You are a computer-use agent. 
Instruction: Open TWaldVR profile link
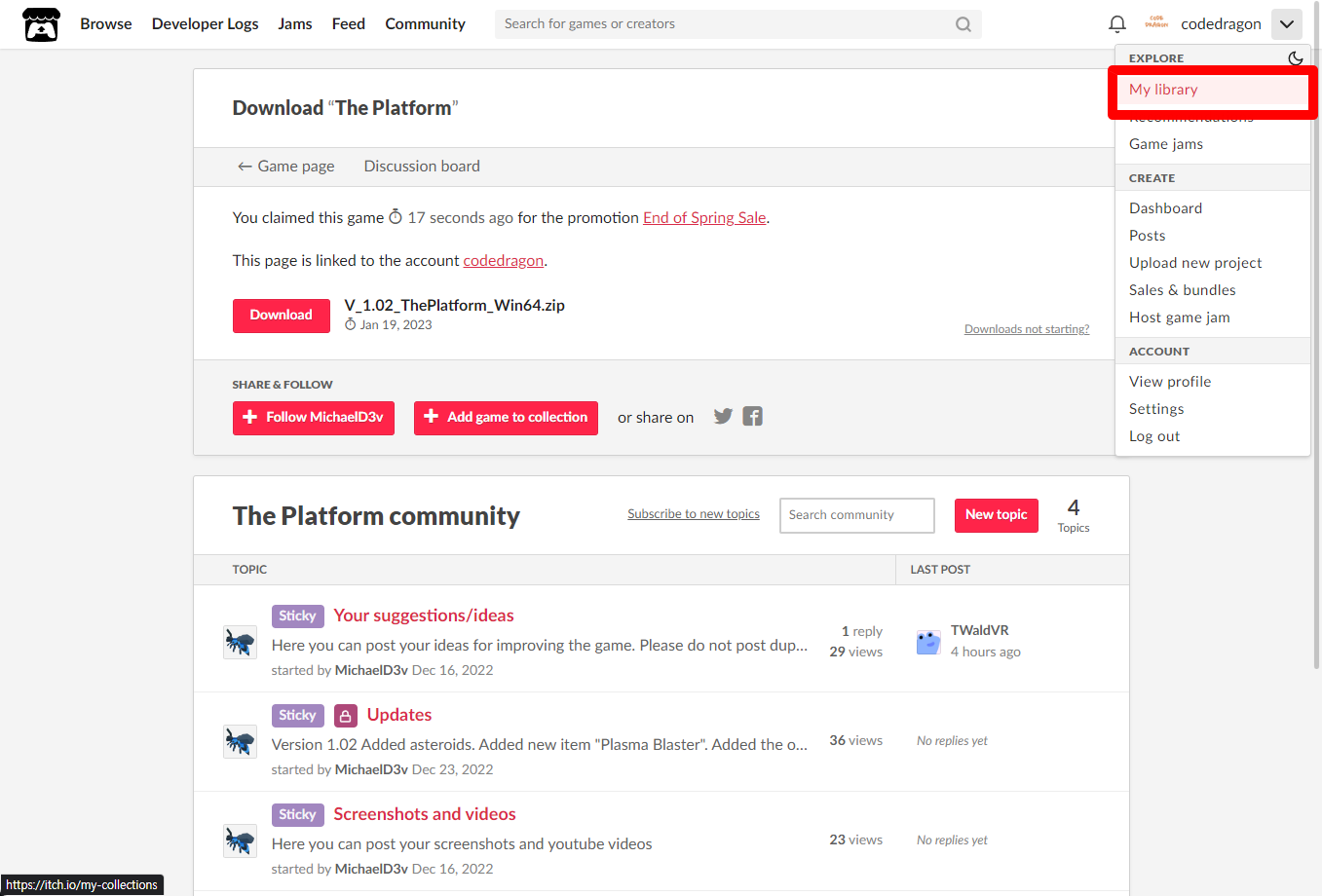(979, 631)
